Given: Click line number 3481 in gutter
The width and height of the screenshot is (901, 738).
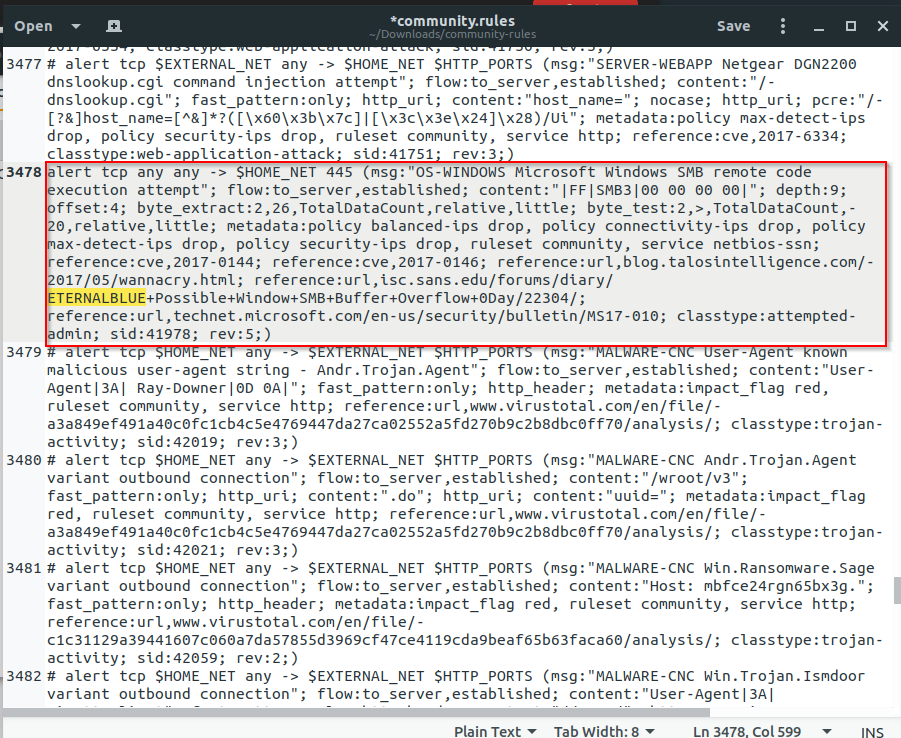Looking at the screenshot, I should [24, 568].
